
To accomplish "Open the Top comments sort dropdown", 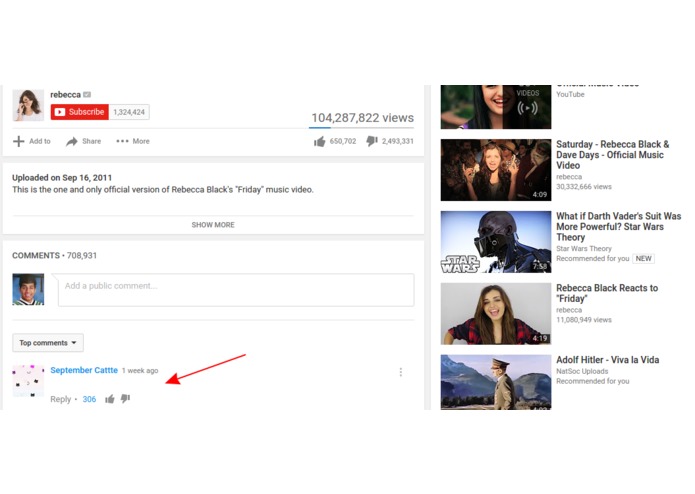I will tap(48, 343).
